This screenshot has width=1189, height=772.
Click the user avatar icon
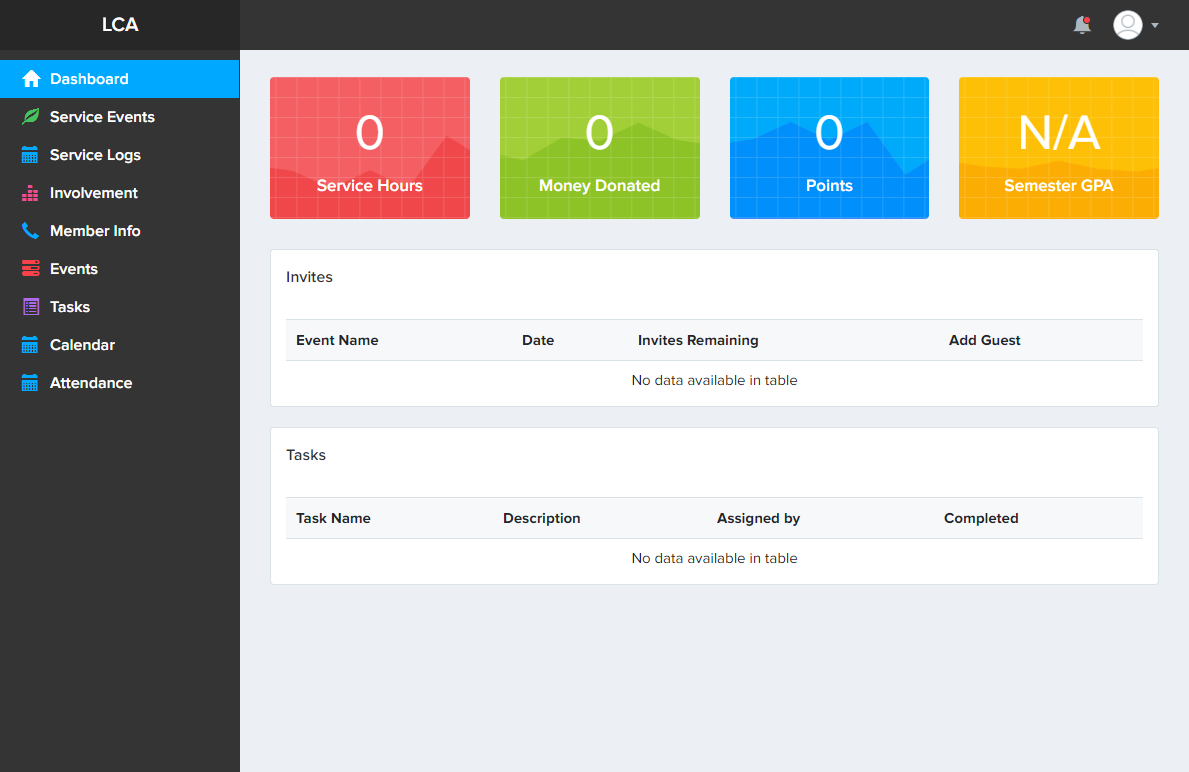[1128, 25]
